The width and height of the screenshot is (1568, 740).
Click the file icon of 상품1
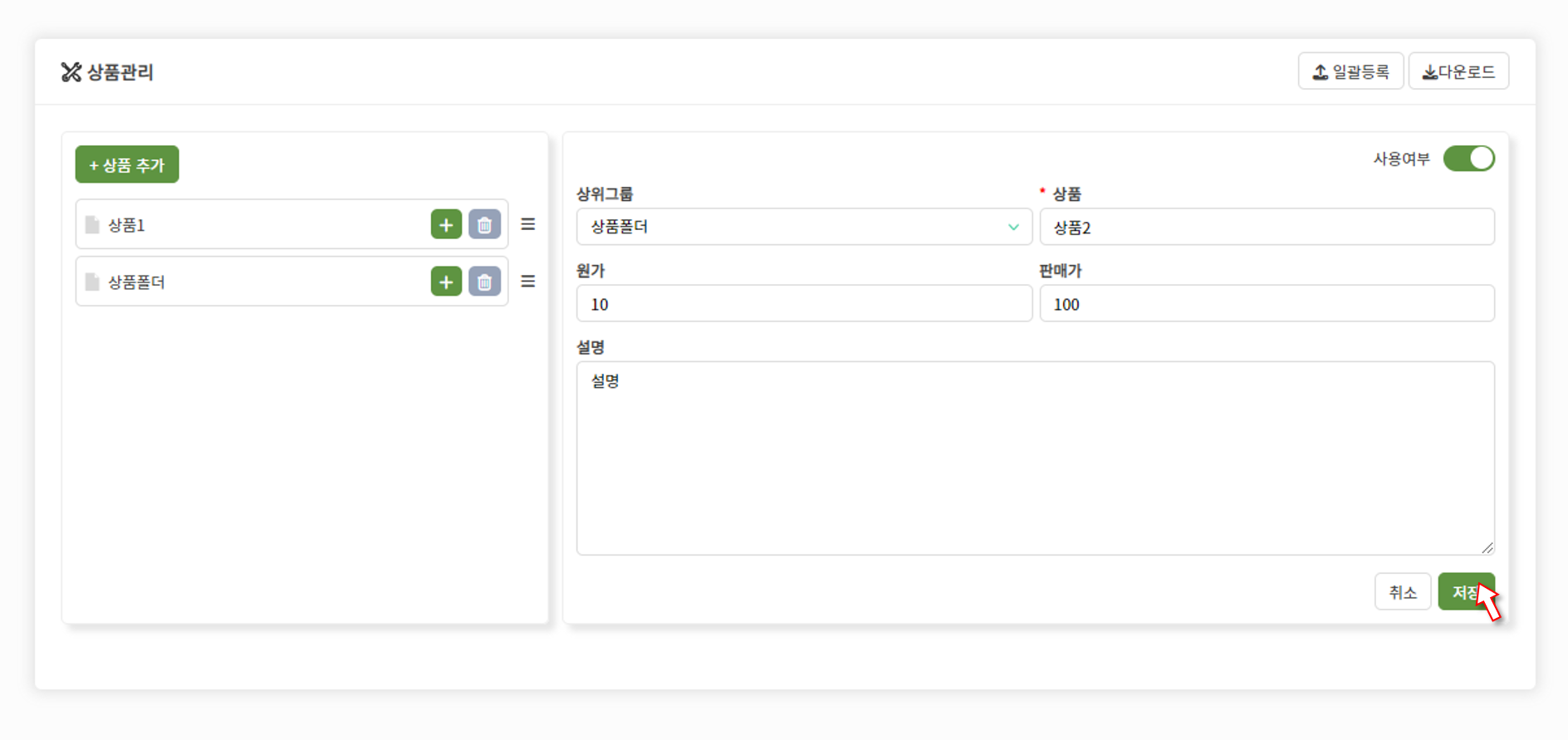pos(92,225)
